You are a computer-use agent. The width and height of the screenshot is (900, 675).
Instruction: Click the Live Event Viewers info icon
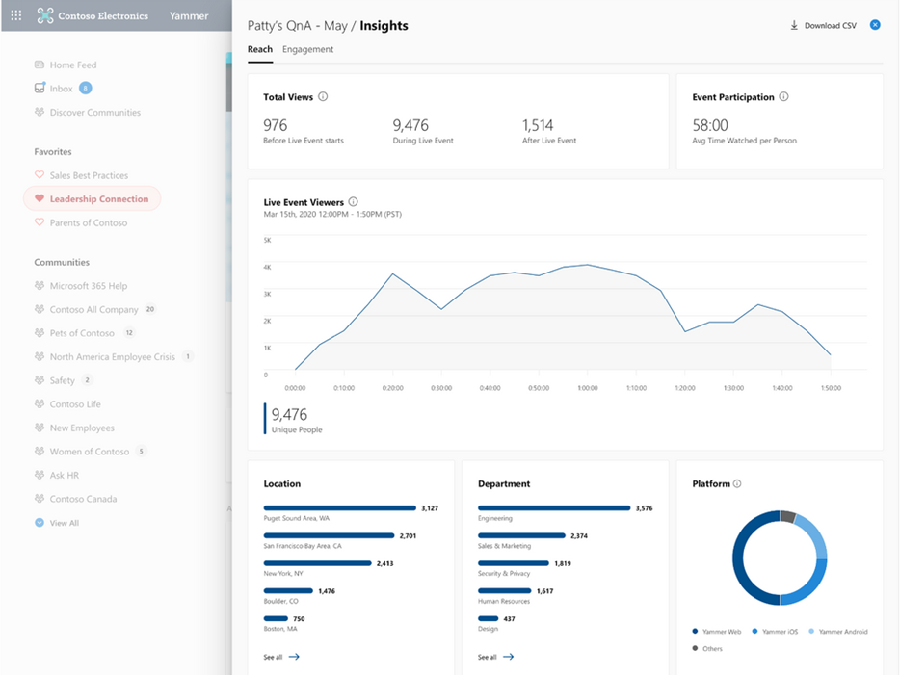(353, 201)
